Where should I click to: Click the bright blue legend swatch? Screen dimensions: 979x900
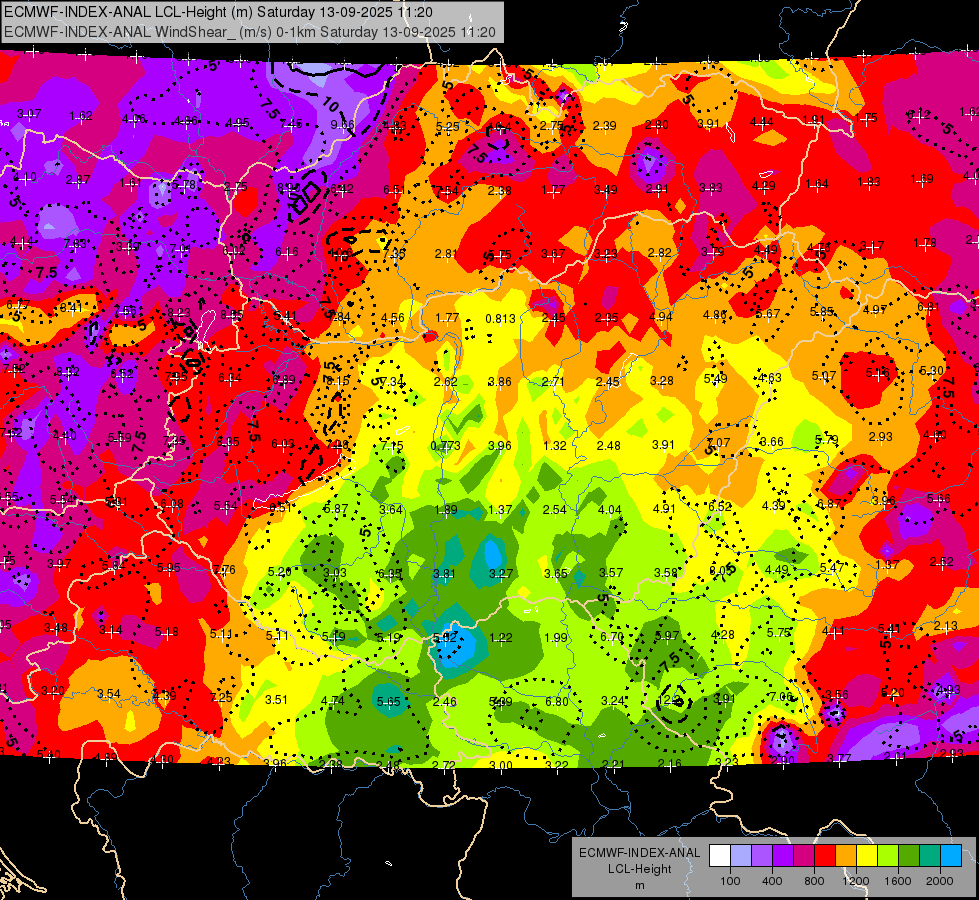tap(951, 856)
